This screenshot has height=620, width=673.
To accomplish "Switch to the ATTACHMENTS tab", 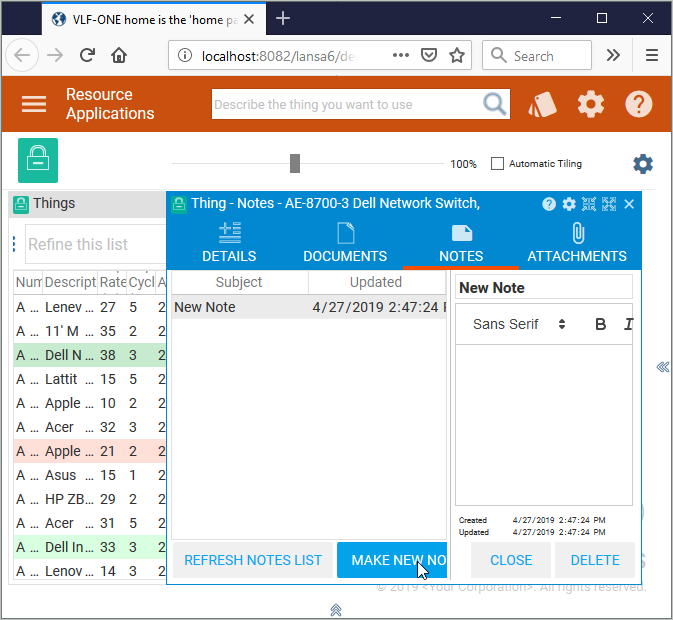I will click(x=577, y=242).
